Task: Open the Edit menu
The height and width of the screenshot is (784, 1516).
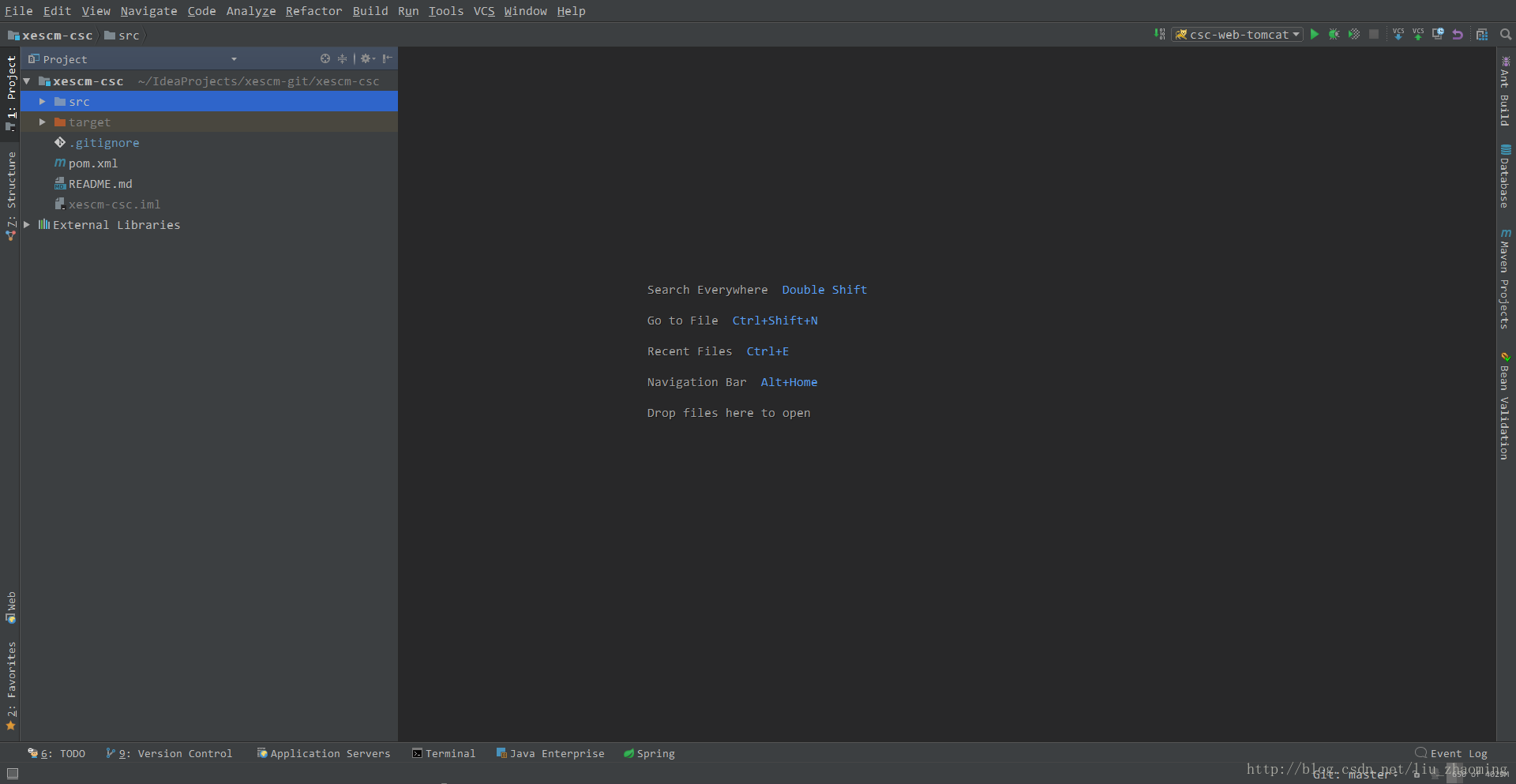Action: [57, 11]
